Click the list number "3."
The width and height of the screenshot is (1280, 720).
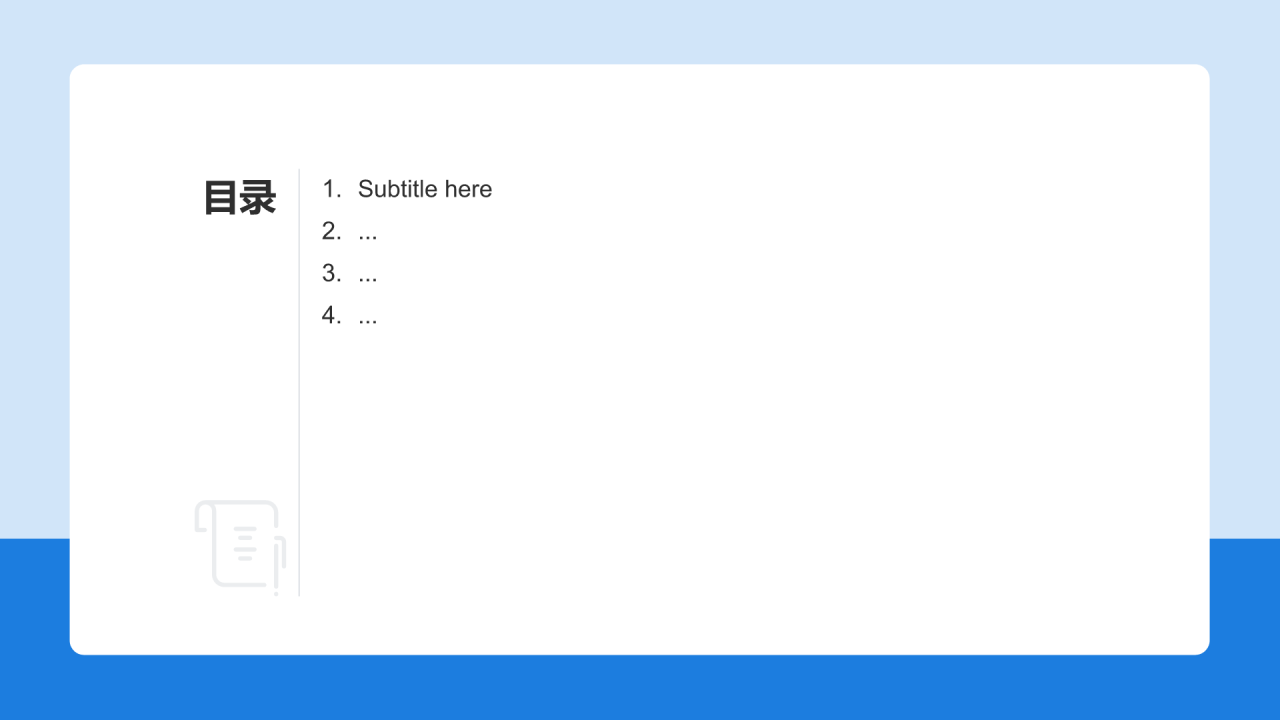(331, 273)
